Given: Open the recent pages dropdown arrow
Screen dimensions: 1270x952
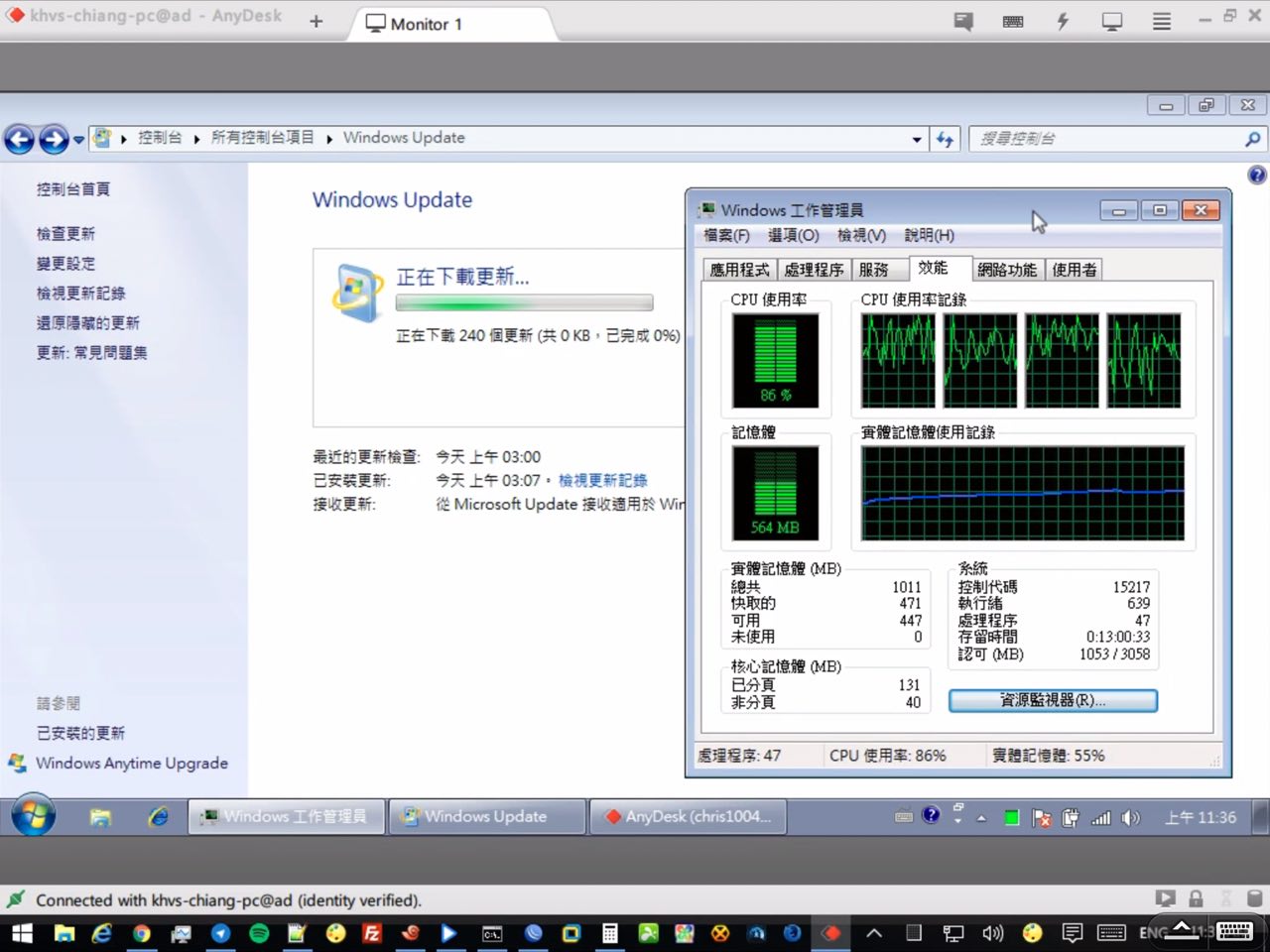Looking at the screenshot, I should (78, 140).
